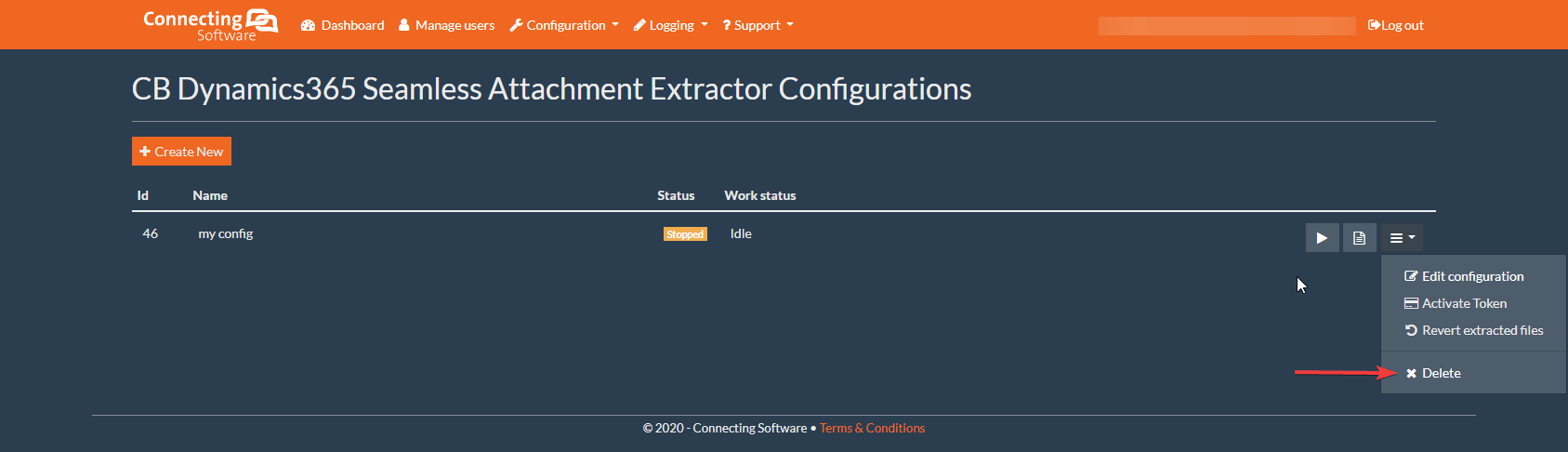Click the Id column header
The height and width of the screenshot is (452, 1568).
coord(143,195)
